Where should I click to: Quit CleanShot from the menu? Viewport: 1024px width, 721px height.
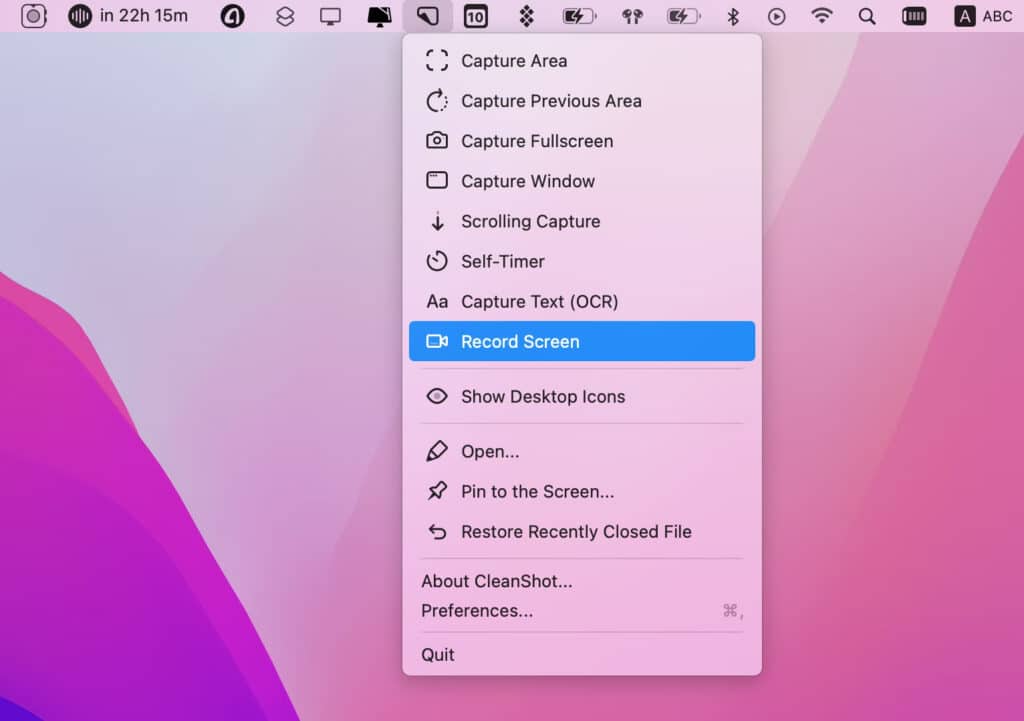click(438, 655)
